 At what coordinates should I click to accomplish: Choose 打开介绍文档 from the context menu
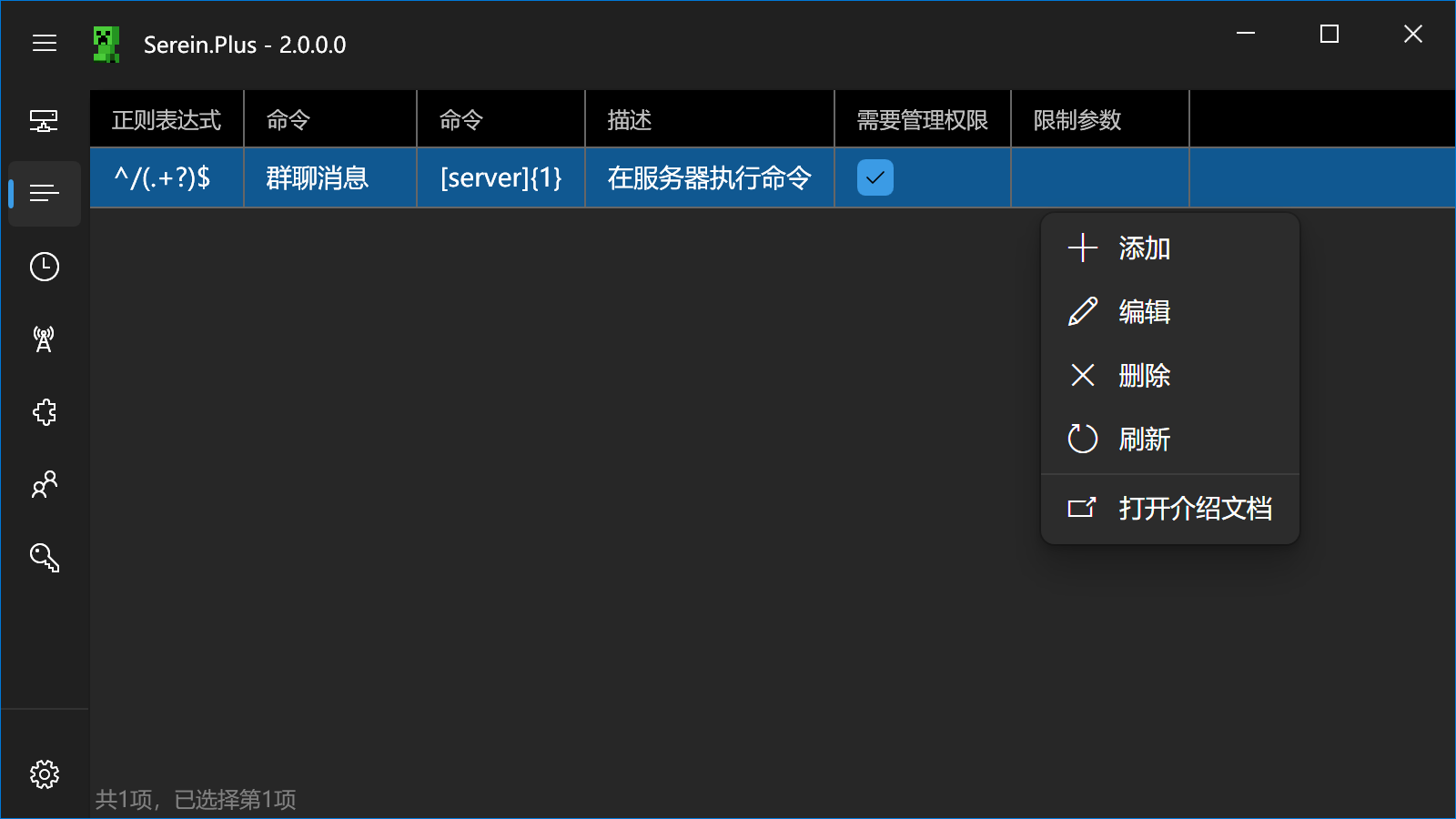(x=1169, y=508)
